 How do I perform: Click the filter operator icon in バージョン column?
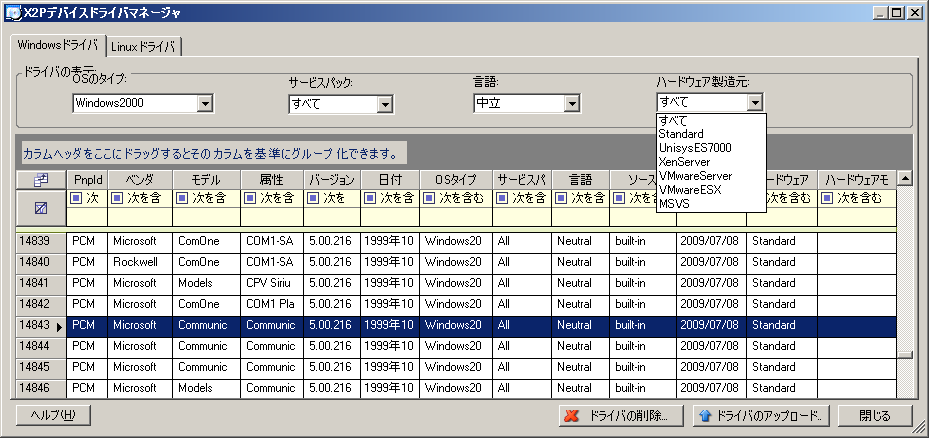312,199
